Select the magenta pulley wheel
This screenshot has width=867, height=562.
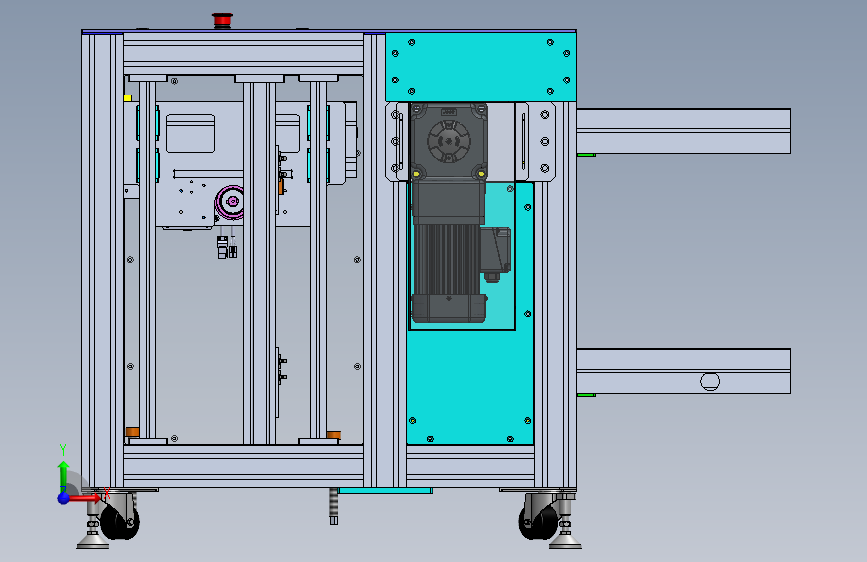pyautogui.click(x=230, y=202)
